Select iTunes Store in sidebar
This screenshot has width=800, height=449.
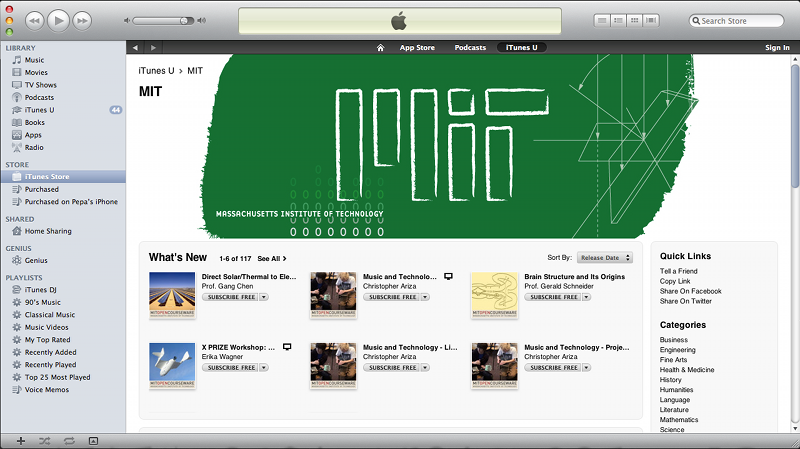(x=63, y=177)
